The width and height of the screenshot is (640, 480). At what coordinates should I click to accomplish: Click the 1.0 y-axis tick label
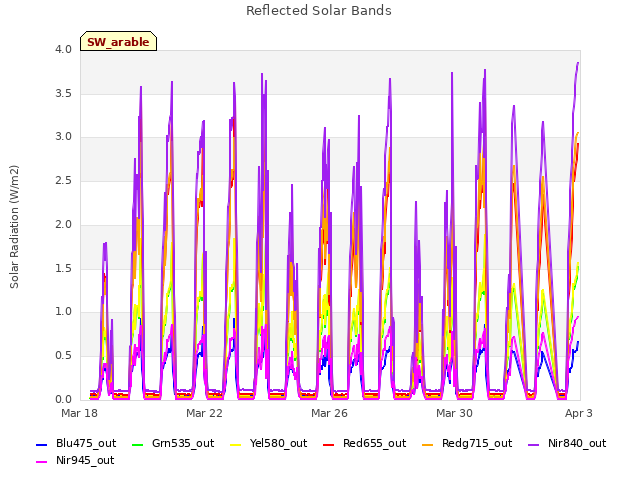(x=64, y=312)
